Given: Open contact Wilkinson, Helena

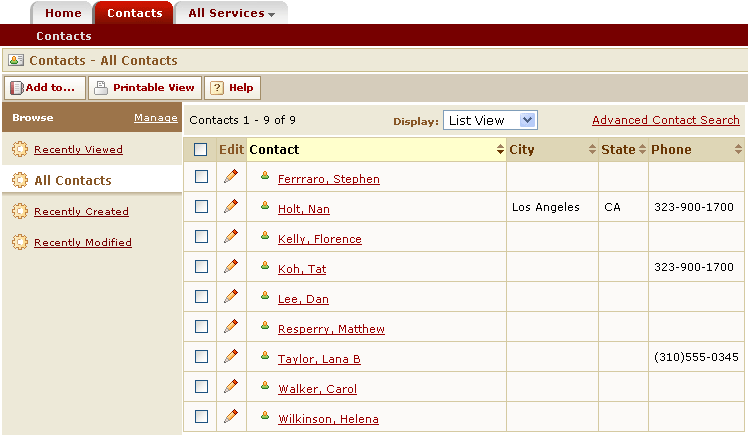Looking at the screenshot, I should (328, 419).
